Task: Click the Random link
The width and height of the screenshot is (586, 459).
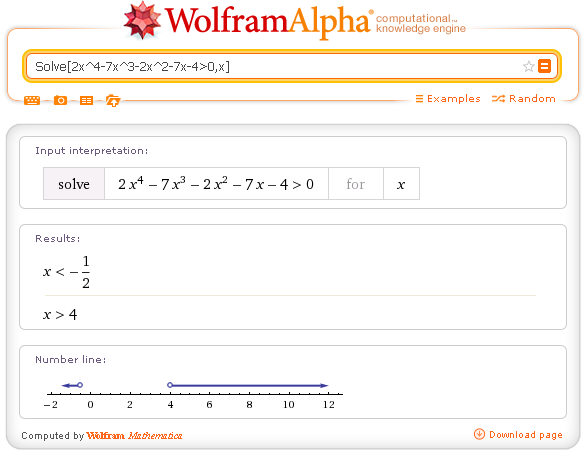Action: 524,99
